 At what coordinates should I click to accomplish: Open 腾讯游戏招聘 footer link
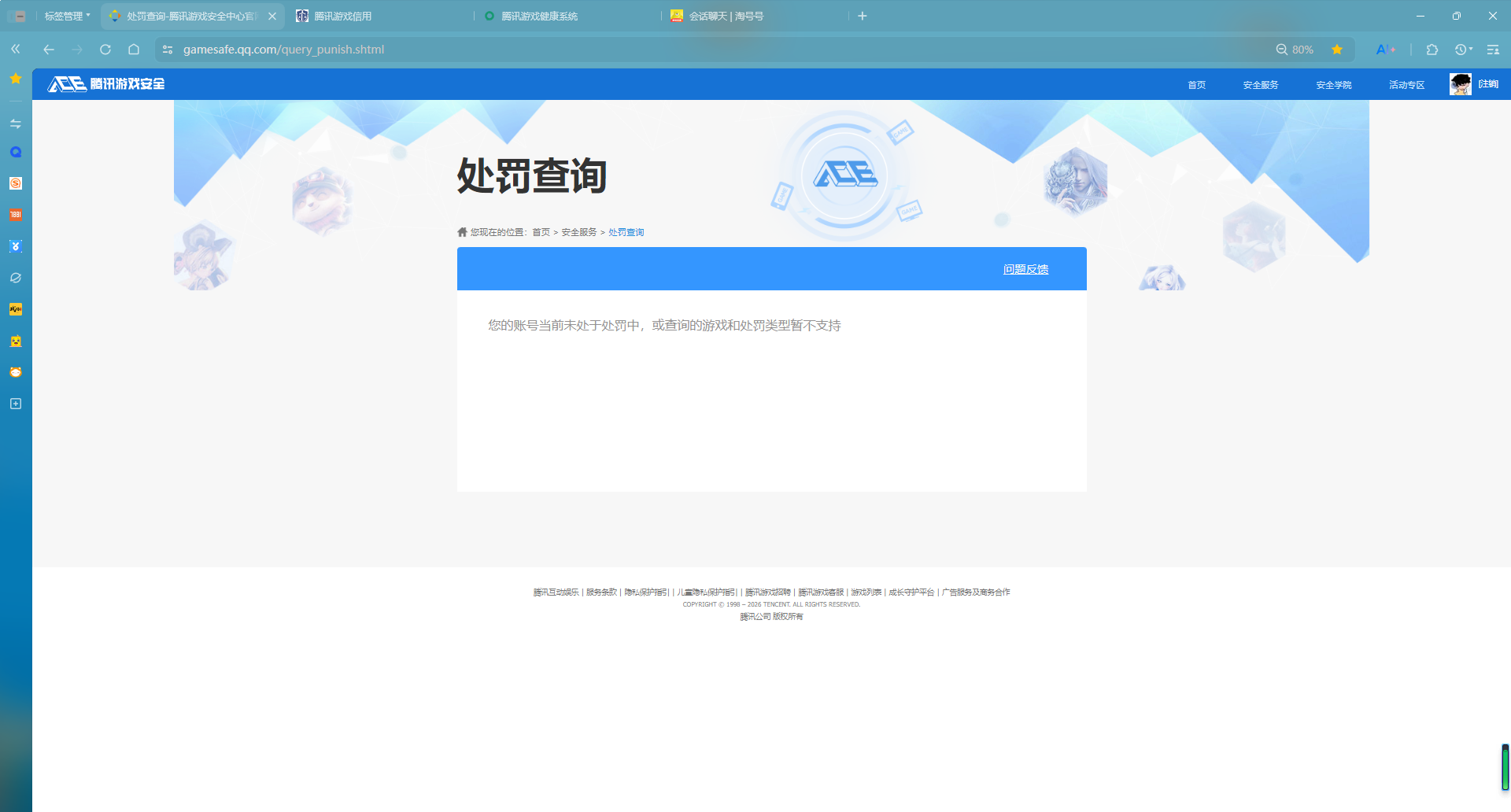(767, 592)
